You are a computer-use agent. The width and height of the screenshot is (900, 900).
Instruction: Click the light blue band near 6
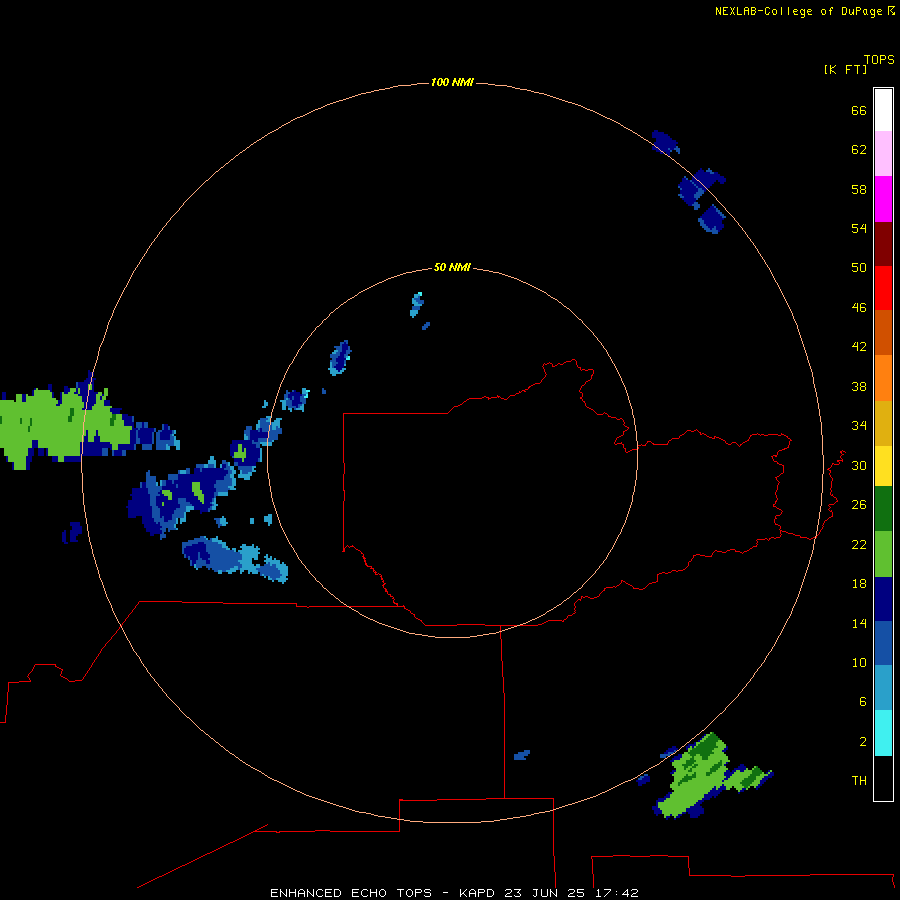[883, 688]
